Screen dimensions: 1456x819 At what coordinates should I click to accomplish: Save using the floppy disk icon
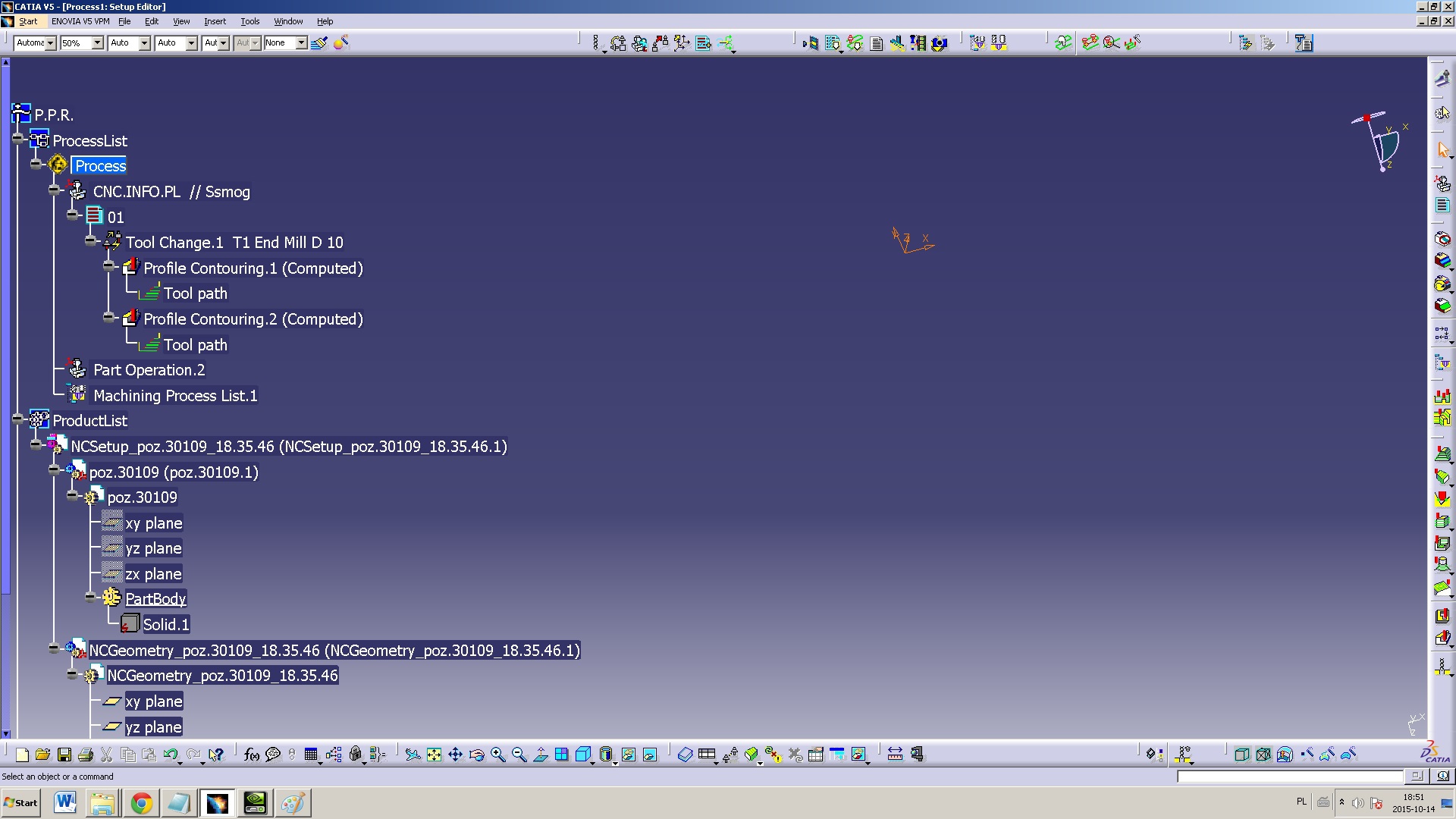64,755
